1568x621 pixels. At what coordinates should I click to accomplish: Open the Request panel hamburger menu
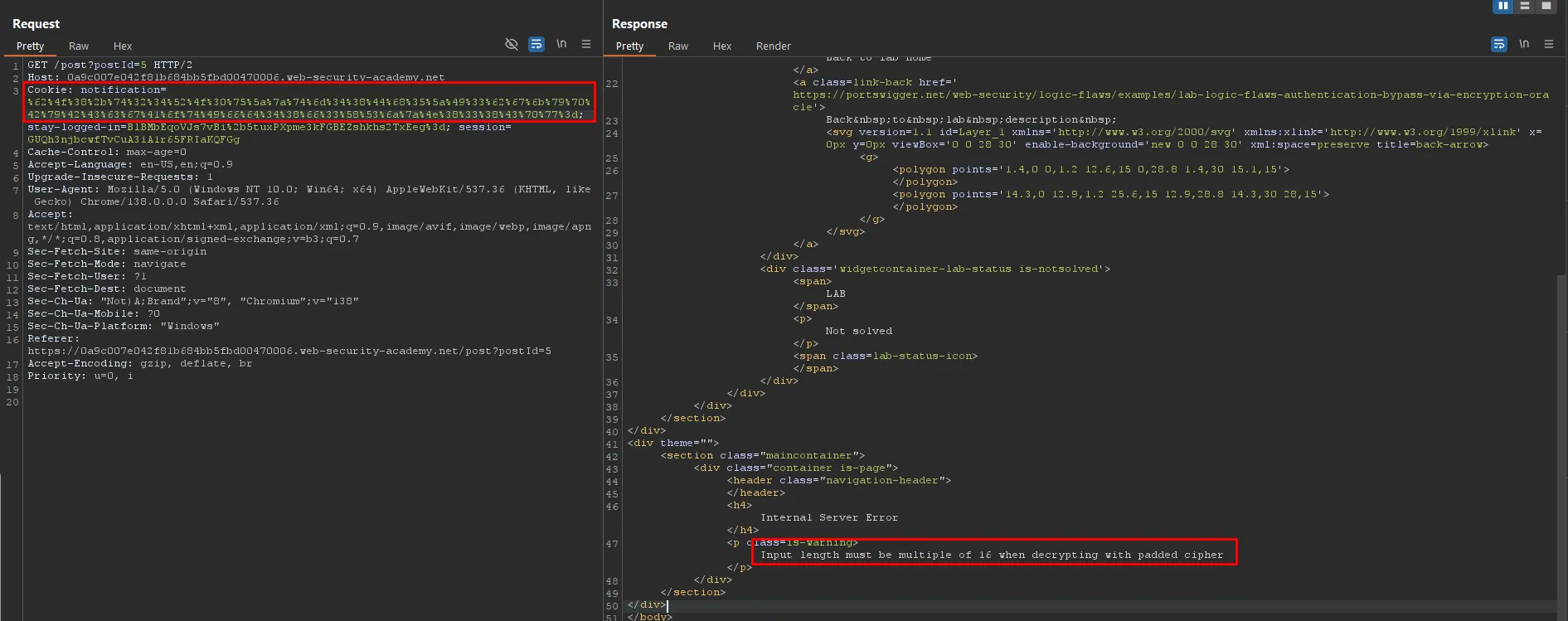586,44
